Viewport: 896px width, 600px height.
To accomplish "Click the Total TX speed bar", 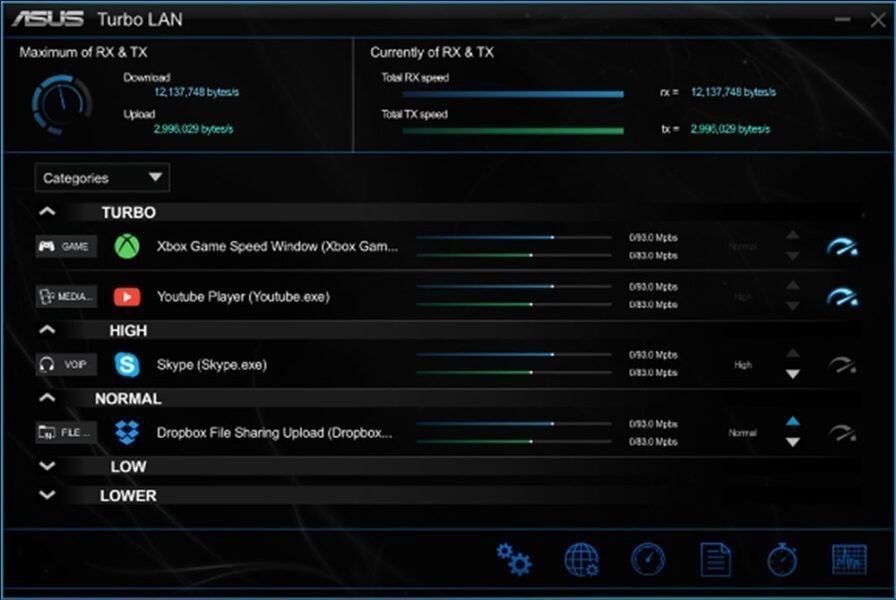I will 513,131.
